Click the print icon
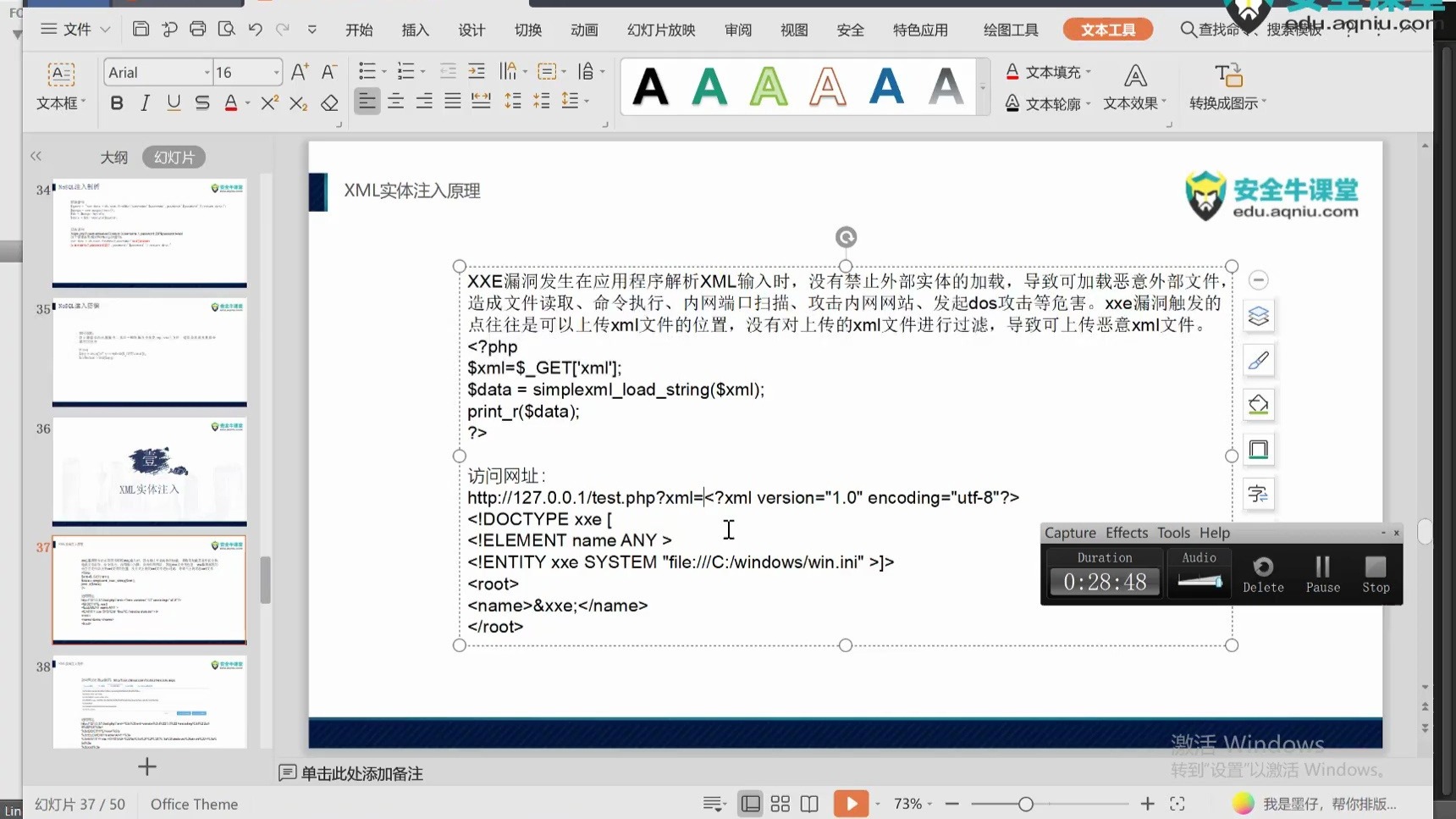The width and height of the screenshot is (1456, 819). pos(198,28)
